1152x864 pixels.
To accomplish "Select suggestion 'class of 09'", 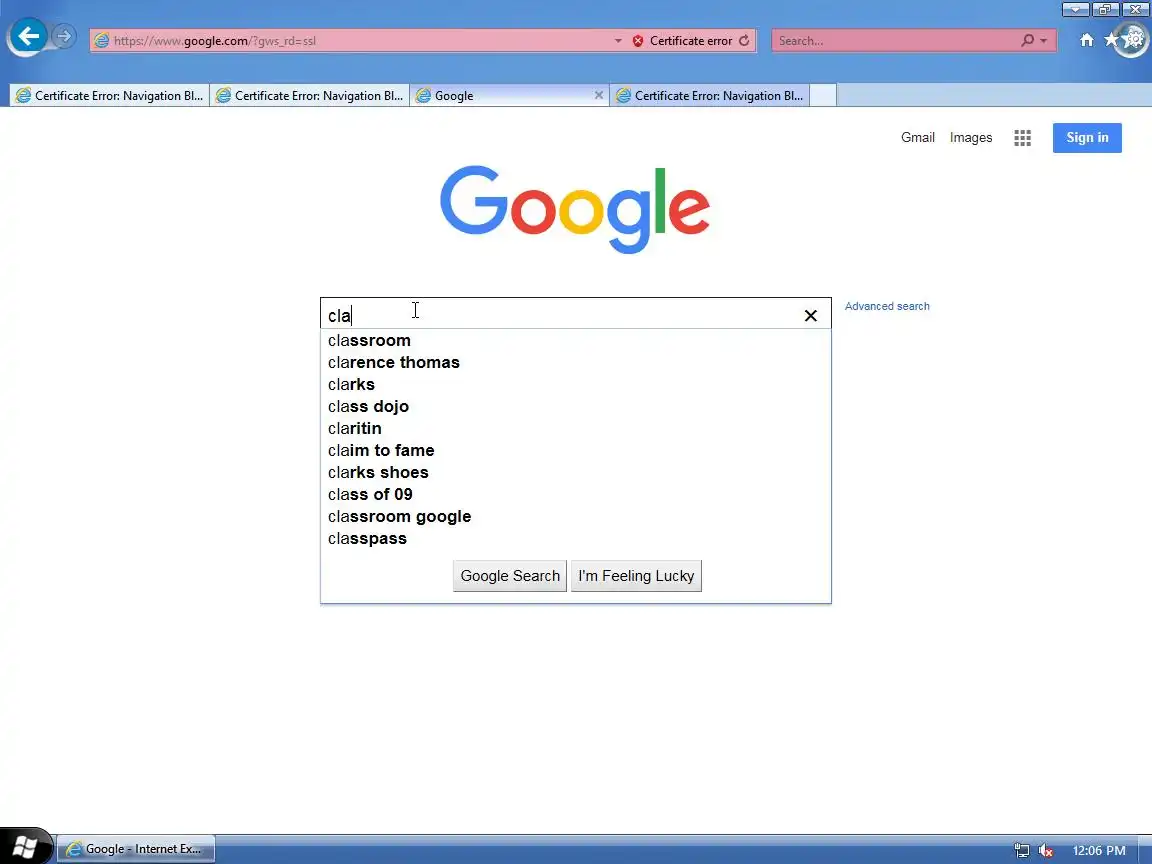I will point(575,494).
